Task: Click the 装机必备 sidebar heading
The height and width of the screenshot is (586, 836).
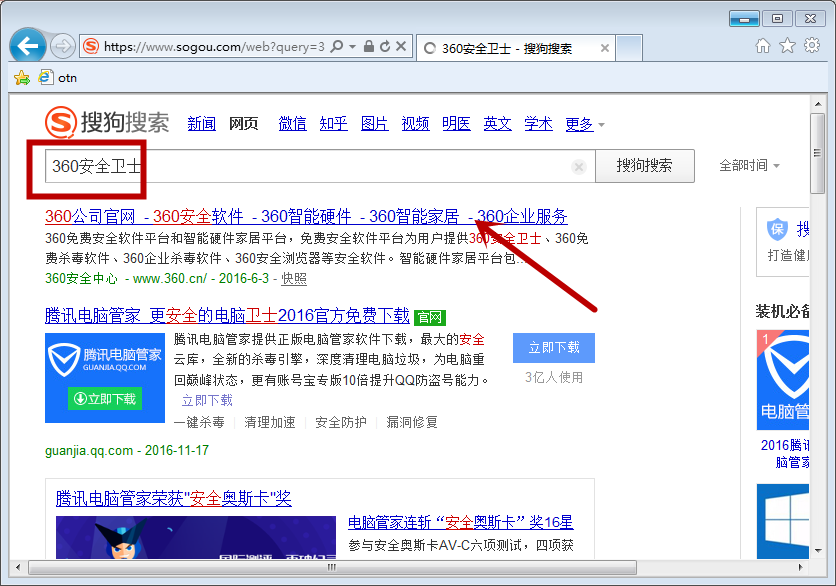Action: click(782, 311)
